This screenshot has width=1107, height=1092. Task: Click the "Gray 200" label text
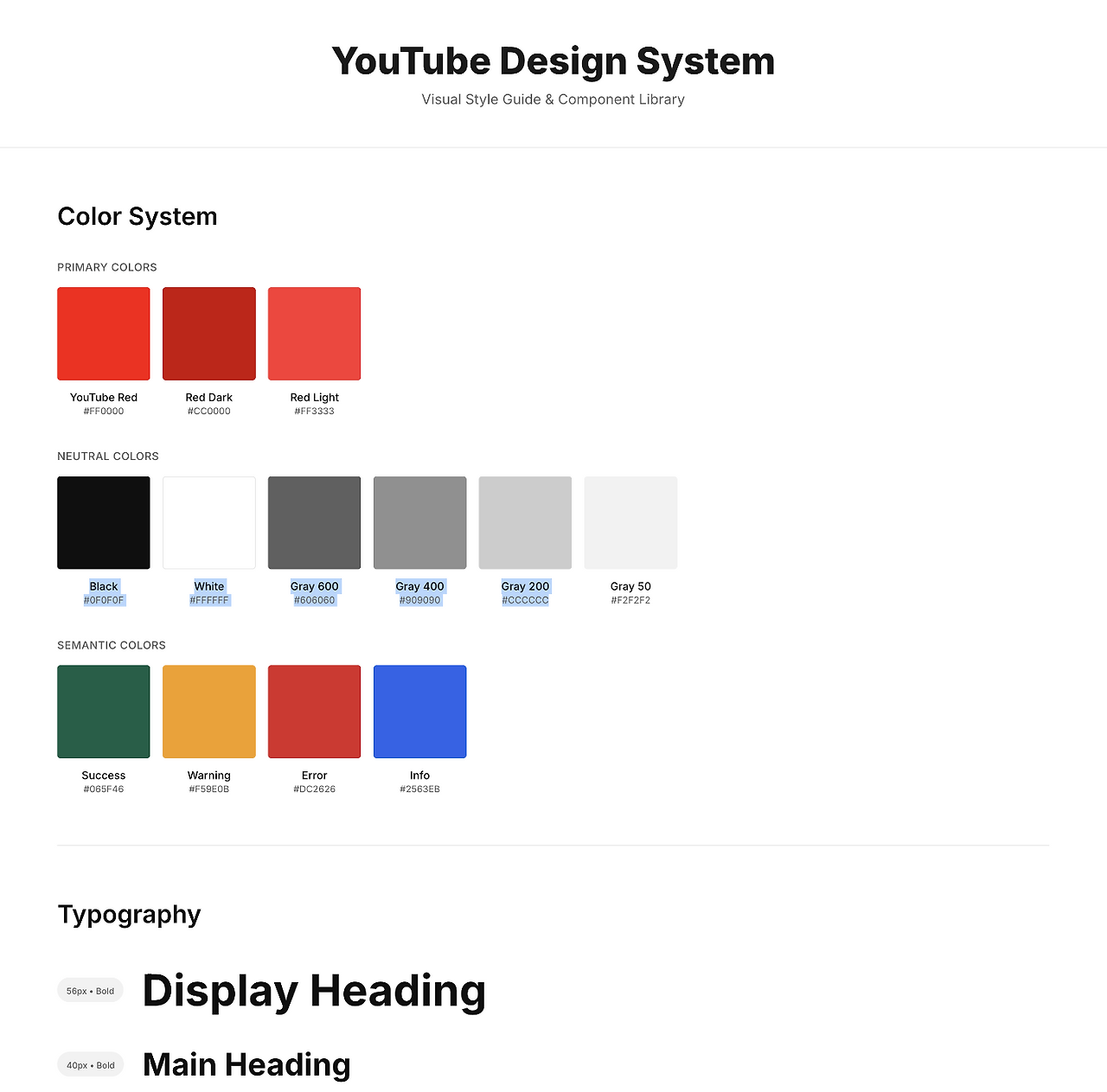point(526,586)
